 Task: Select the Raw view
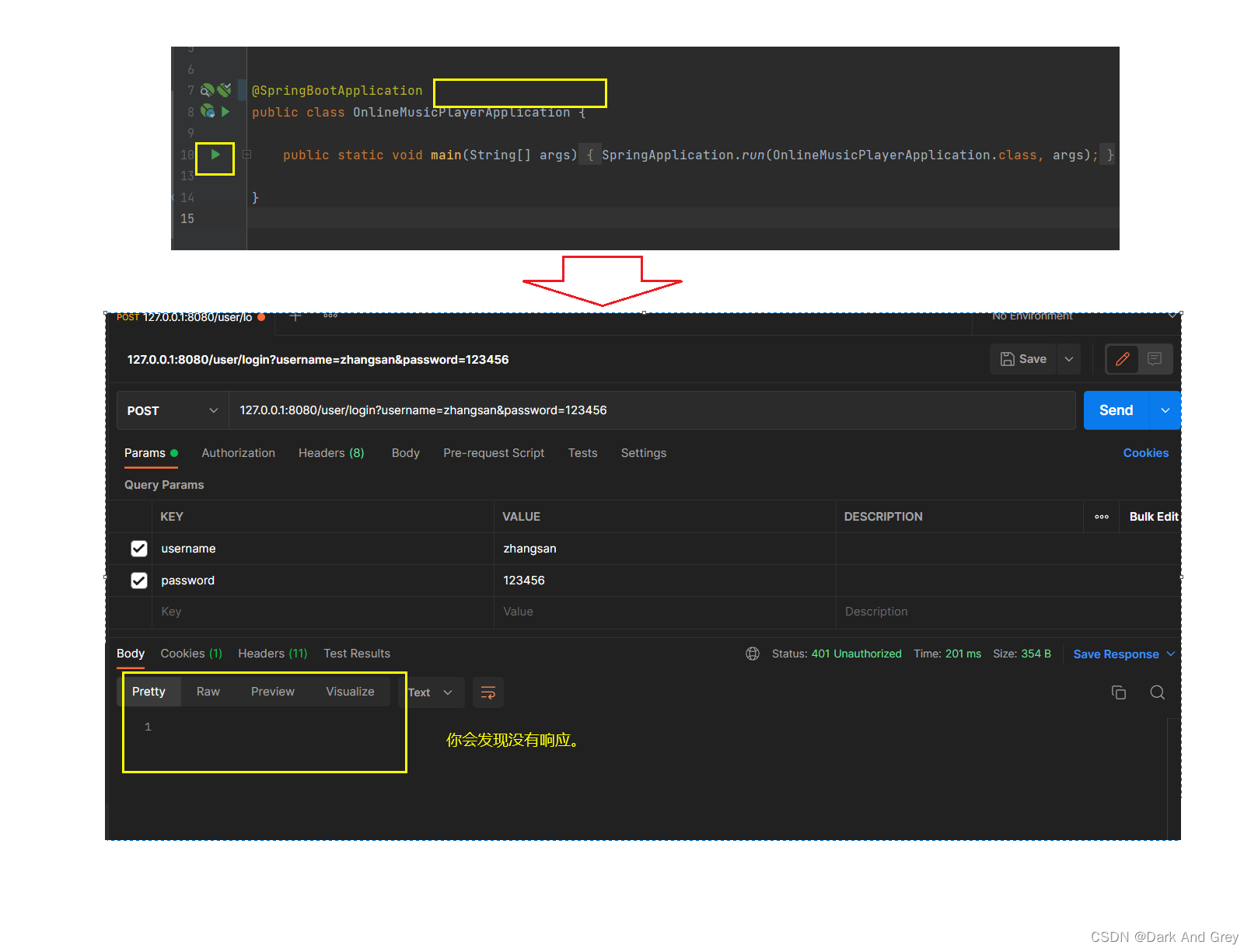pos(208,692)
